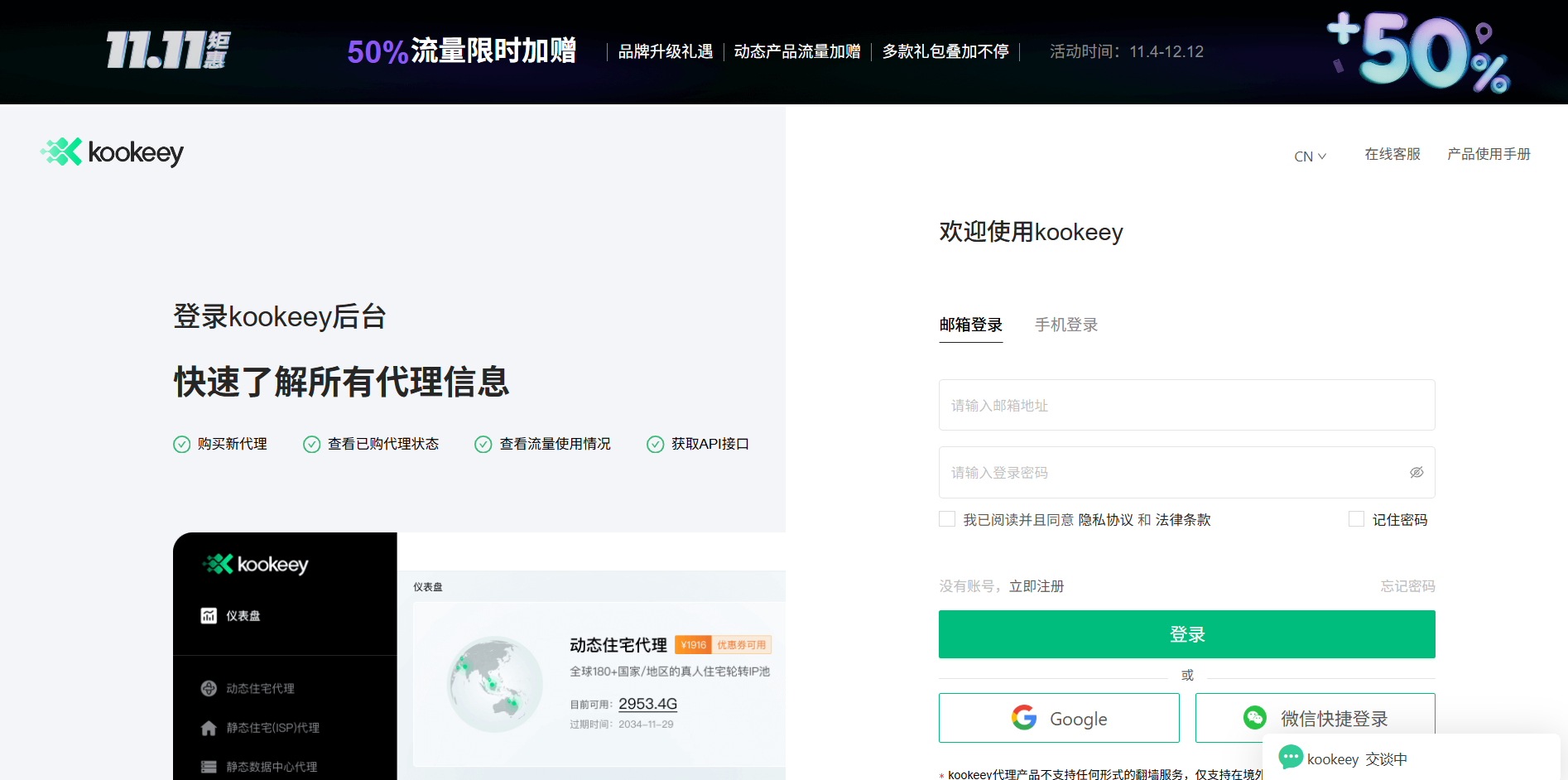Check the 隐私协议 agreement checkbox

947,518
